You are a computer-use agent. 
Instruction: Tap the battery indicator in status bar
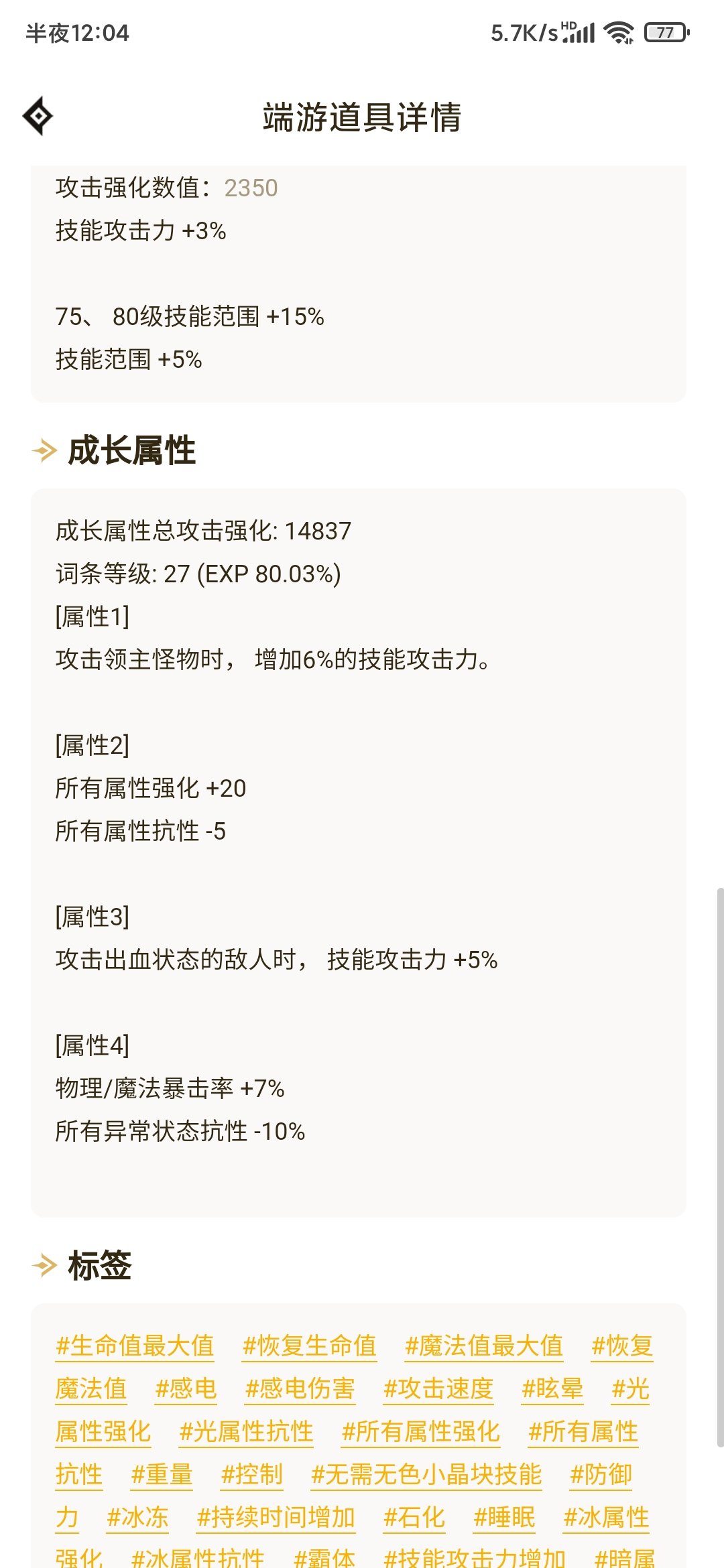[x=667, y=32]
